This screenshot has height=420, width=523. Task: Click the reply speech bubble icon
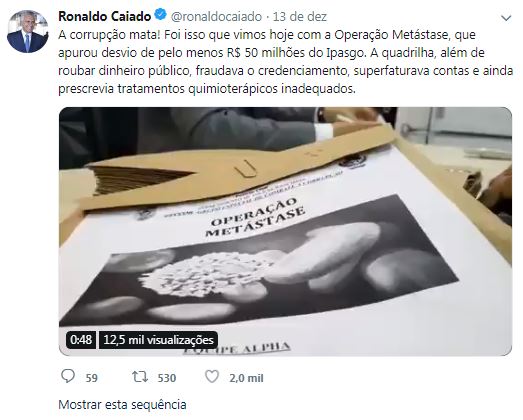(68, 376)
